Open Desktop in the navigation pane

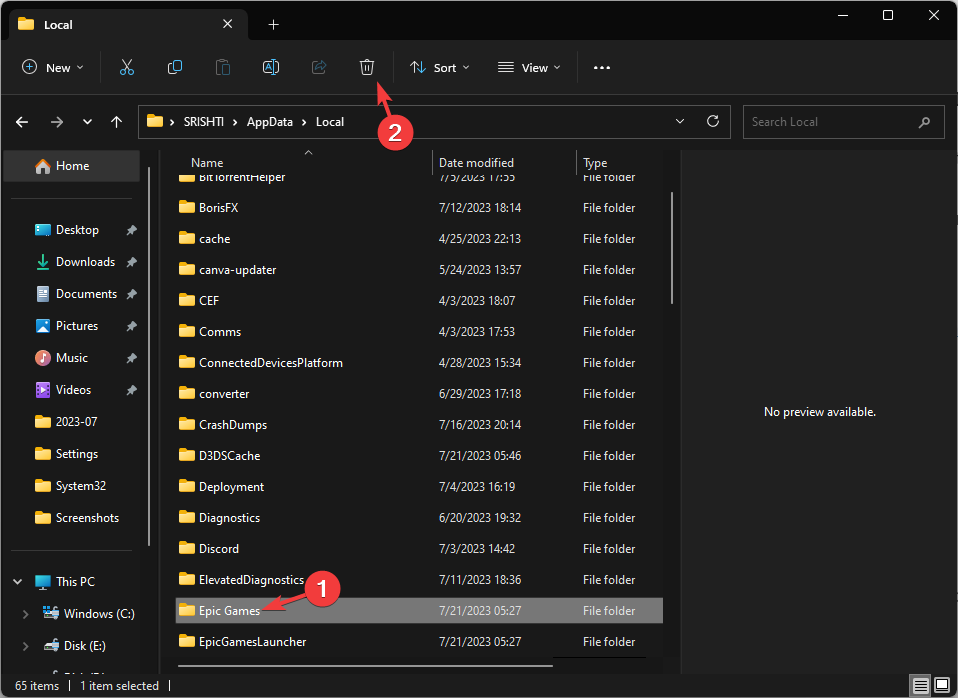click(x=77, y=230)
